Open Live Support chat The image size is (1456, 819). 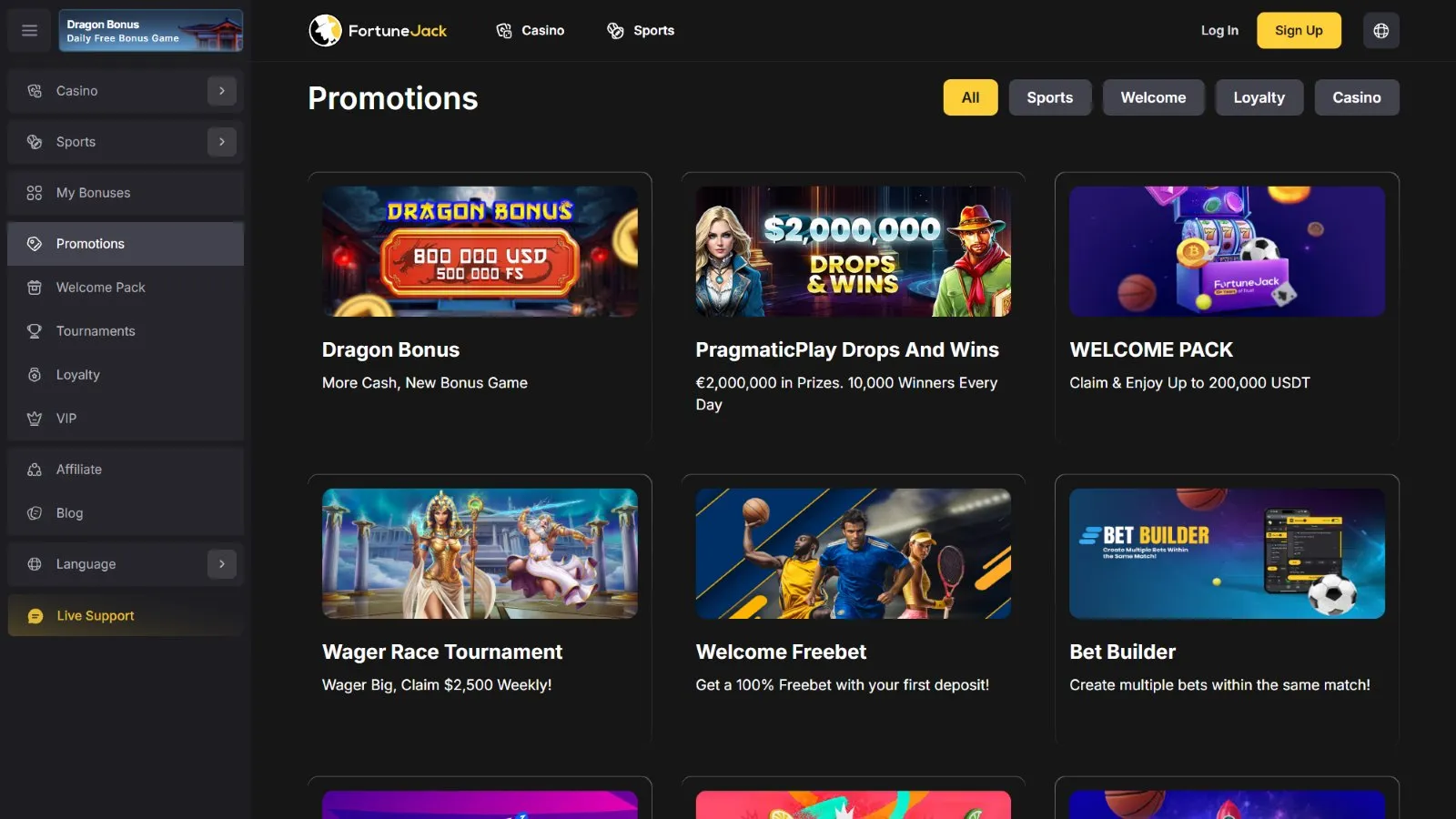[126, 615]
